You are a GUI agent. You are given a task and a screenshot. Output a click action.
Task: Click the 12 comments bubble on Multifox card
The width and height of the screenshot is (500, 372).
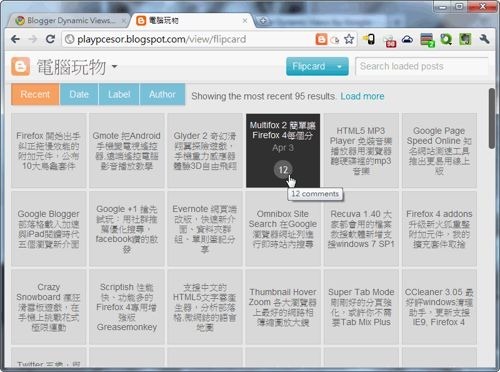(283, 170)
